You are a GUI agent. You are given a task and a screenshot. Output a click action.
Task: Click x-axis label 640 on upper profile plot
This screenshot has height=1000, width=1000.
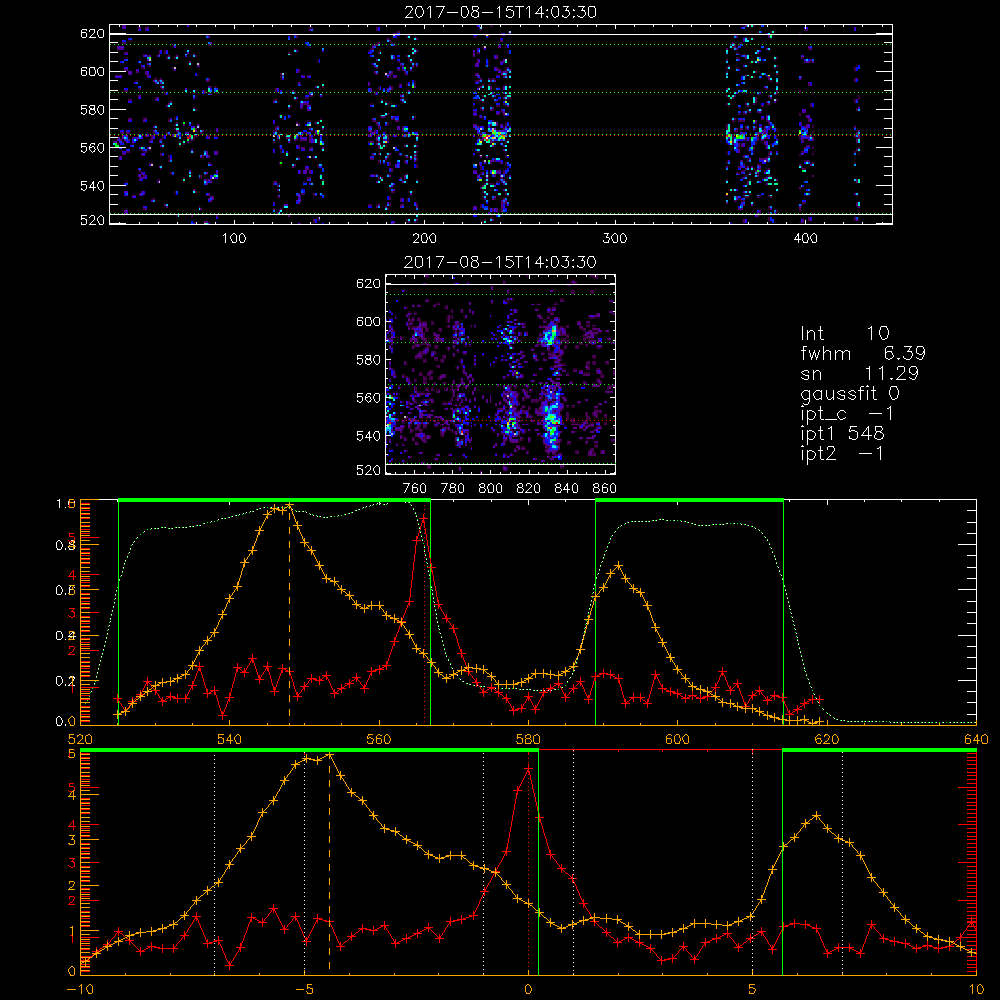pyautogui.click(x=976, y=739)
